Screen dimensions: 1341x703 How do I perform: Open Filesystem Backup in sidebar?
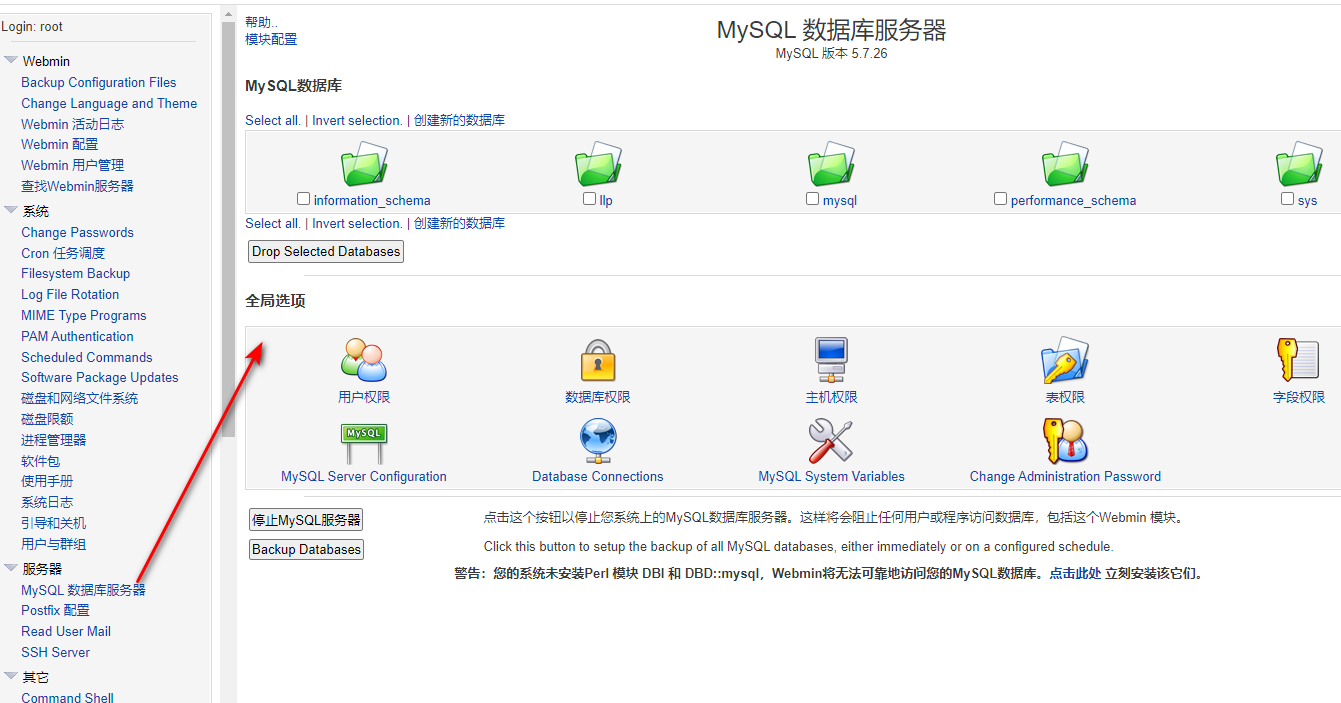(76, 273)
